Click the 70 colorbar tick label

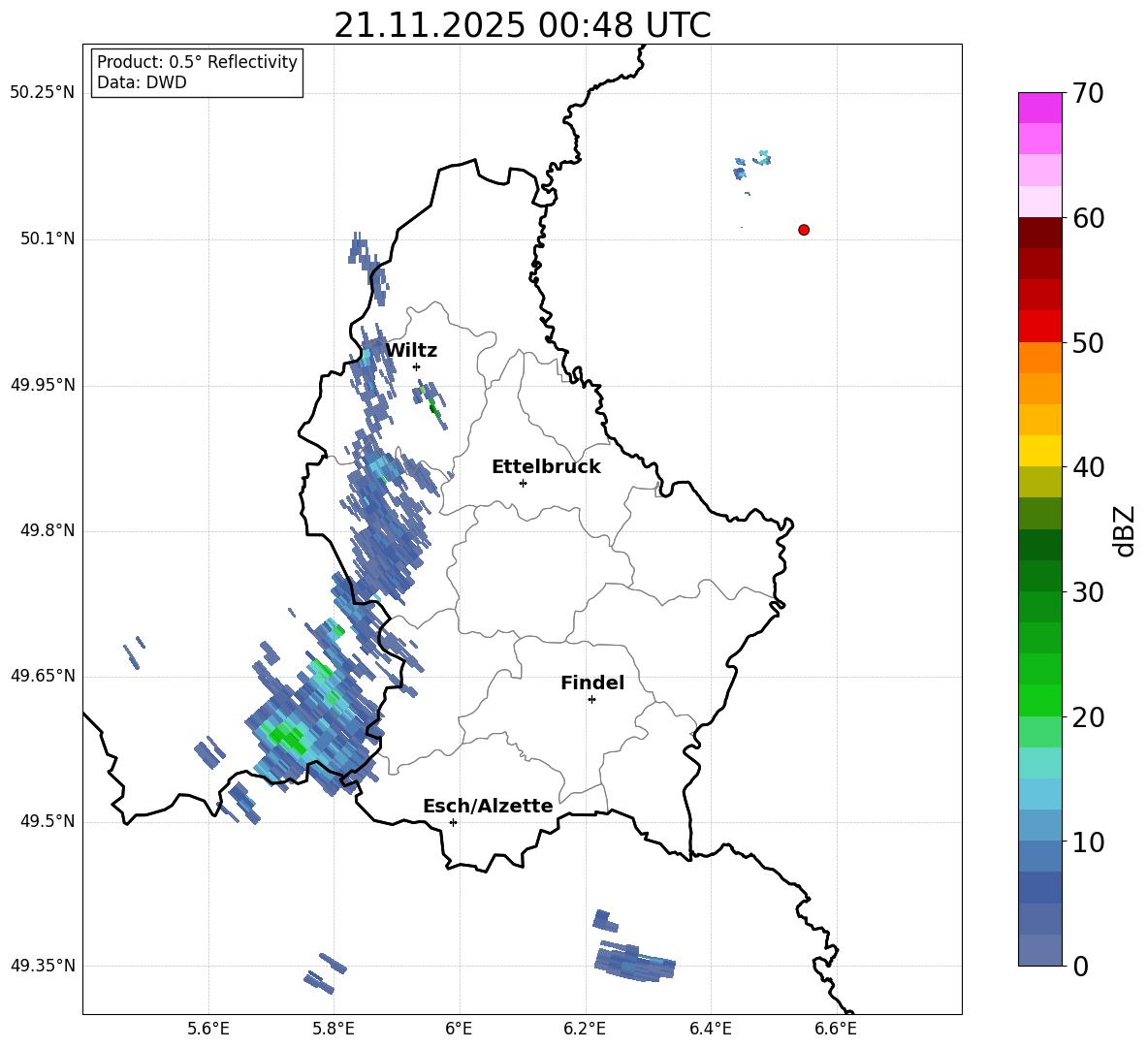coord(1088,93)
